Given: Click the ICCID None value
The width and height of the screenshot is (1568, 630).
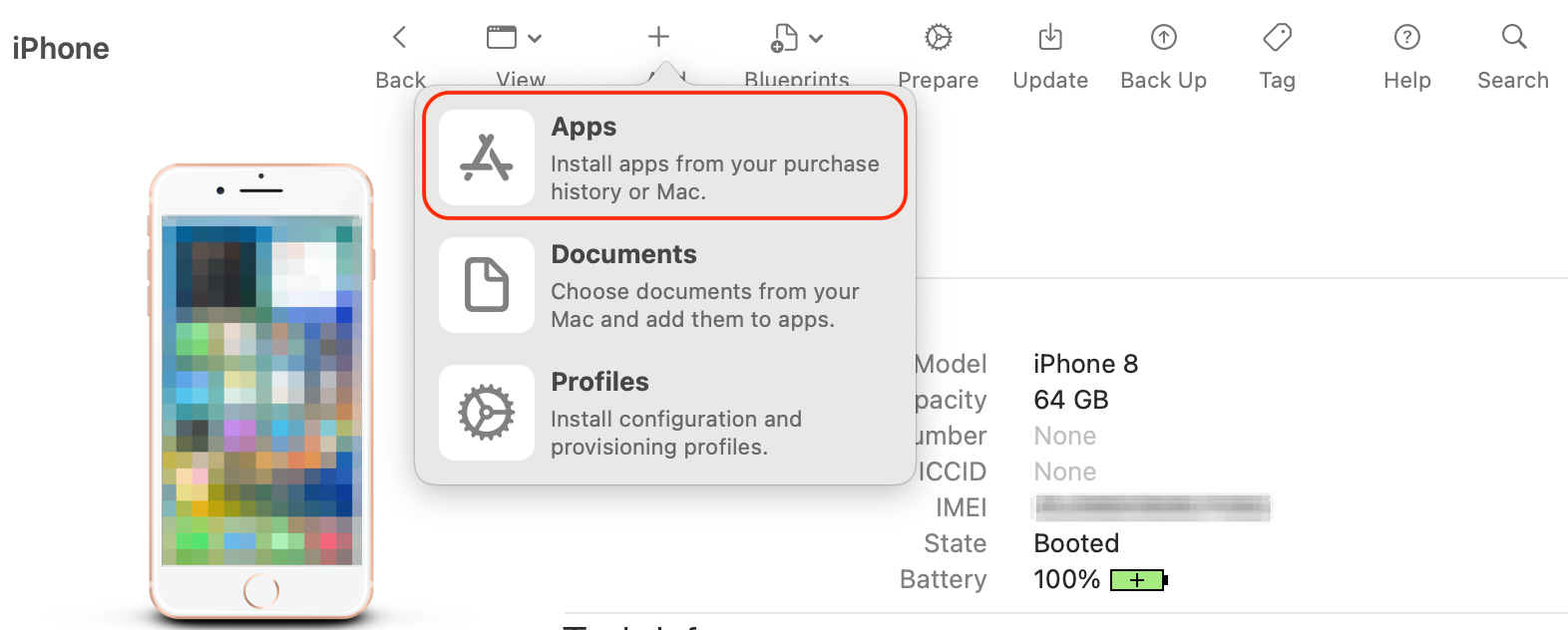Looking at the screenshot, I should coord(1064,472).
